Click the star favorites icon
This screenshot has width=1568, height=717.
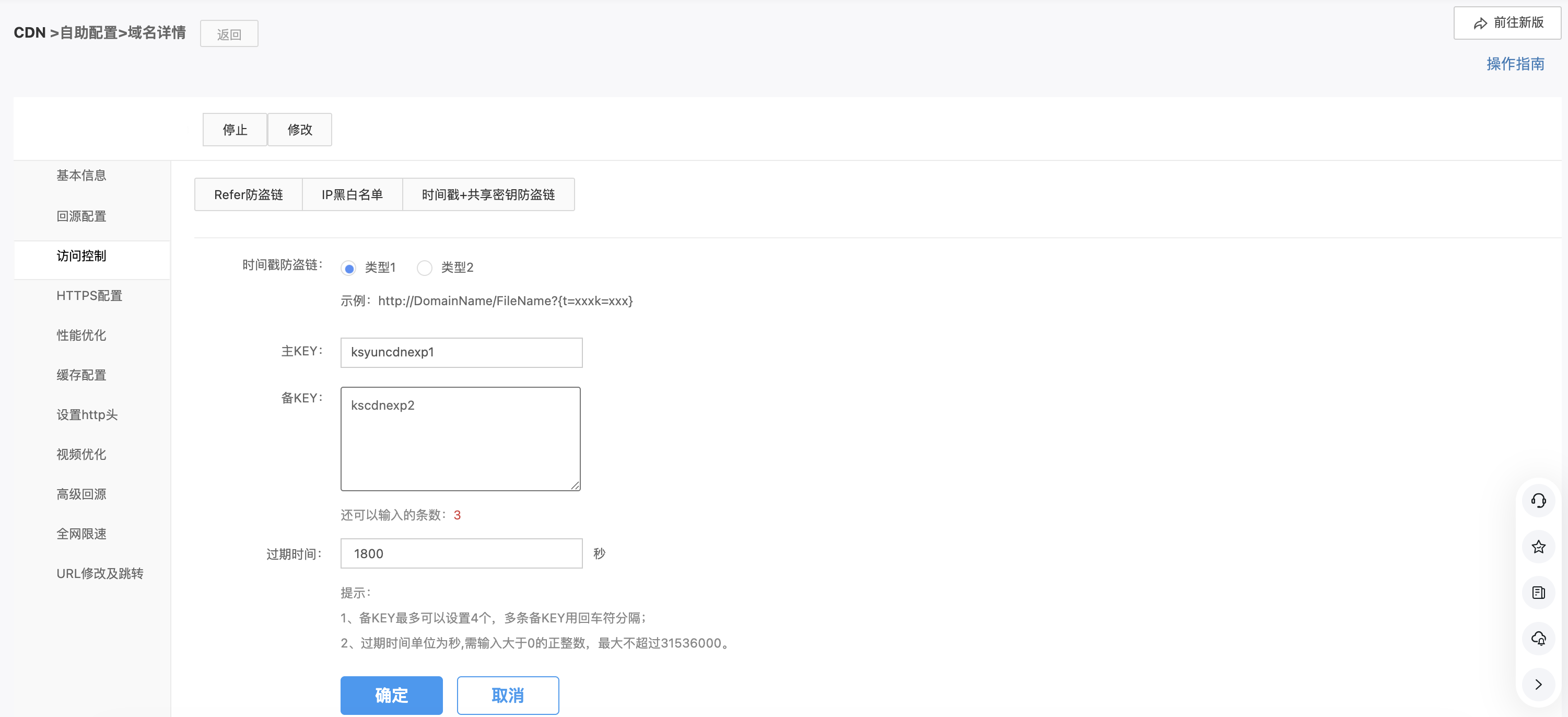click(x=1538, y=547)
